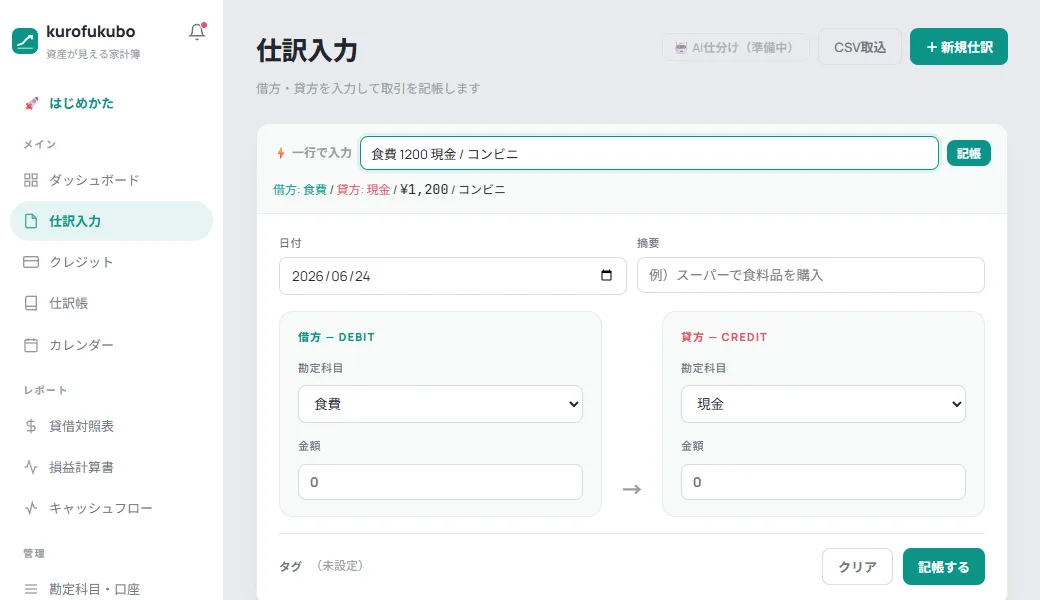Go to ダッシュボード

tap(111, 180)
